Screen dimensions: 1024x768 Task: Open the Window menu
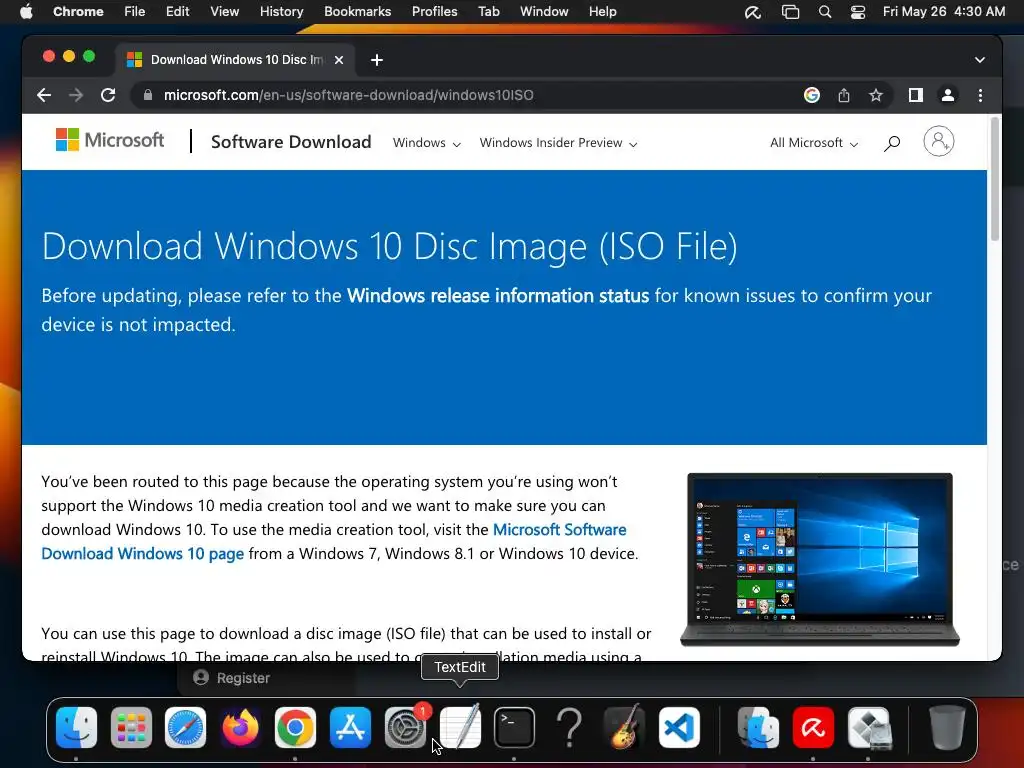point(544,12)
